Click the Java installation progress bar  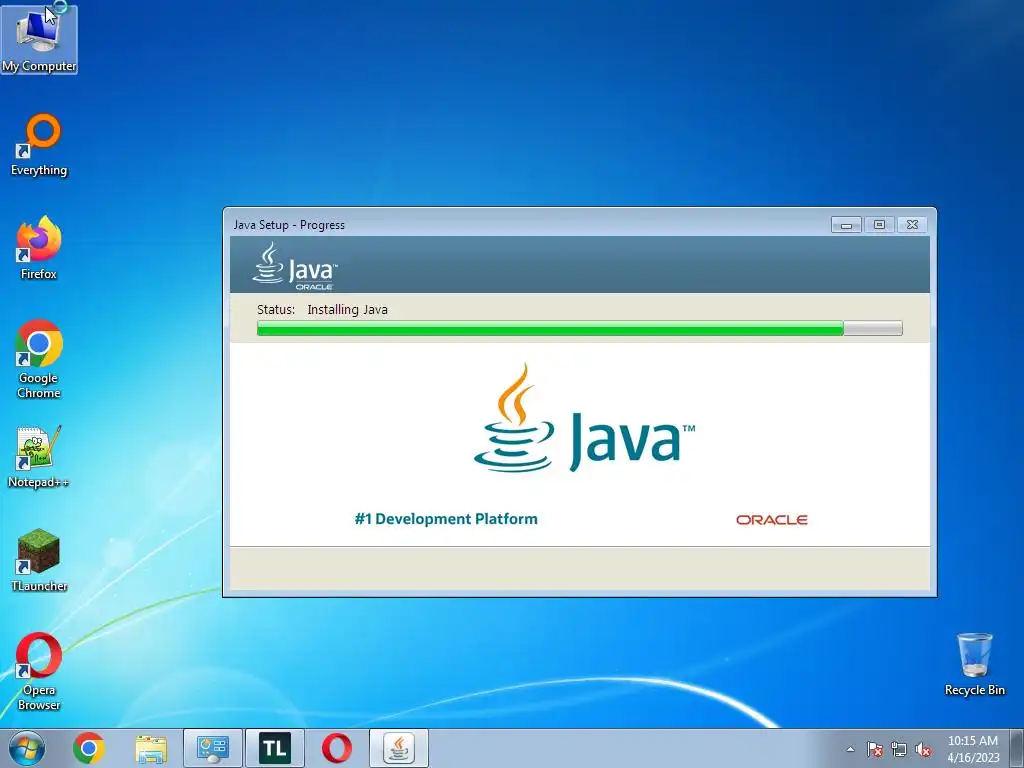coord(579,328)
